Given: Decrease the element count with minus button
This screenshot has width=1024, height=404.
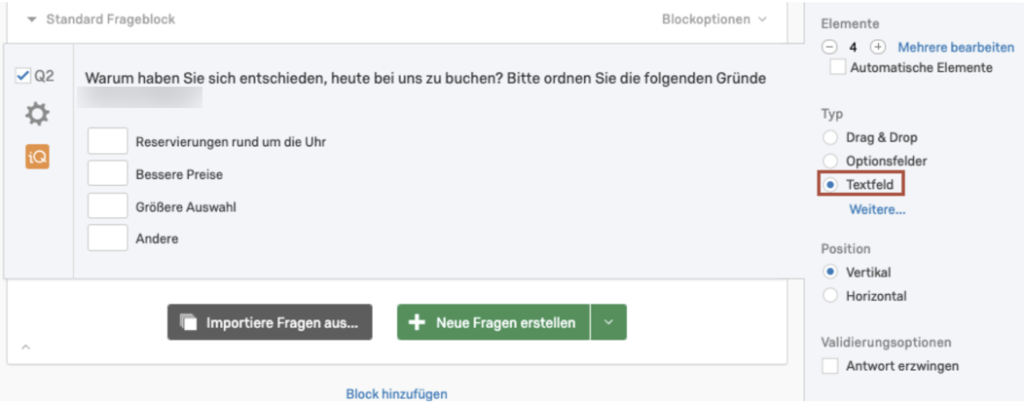Looking at the screenshot, I should 829,47.
